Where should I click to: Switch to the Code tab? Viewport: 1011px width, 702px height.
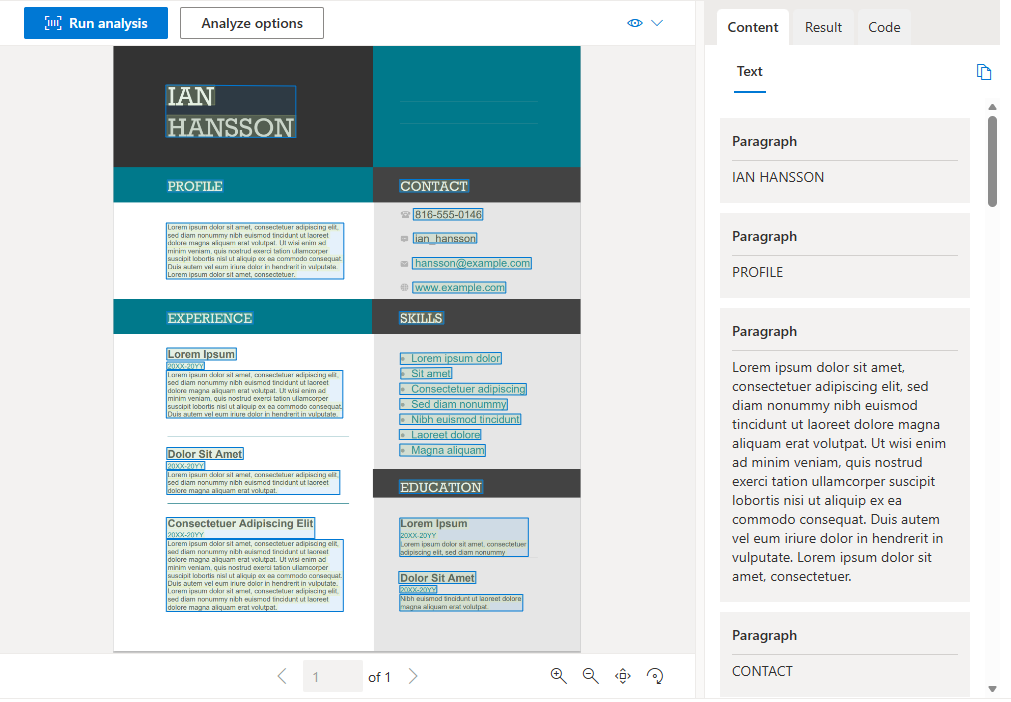tap(884, 27)
